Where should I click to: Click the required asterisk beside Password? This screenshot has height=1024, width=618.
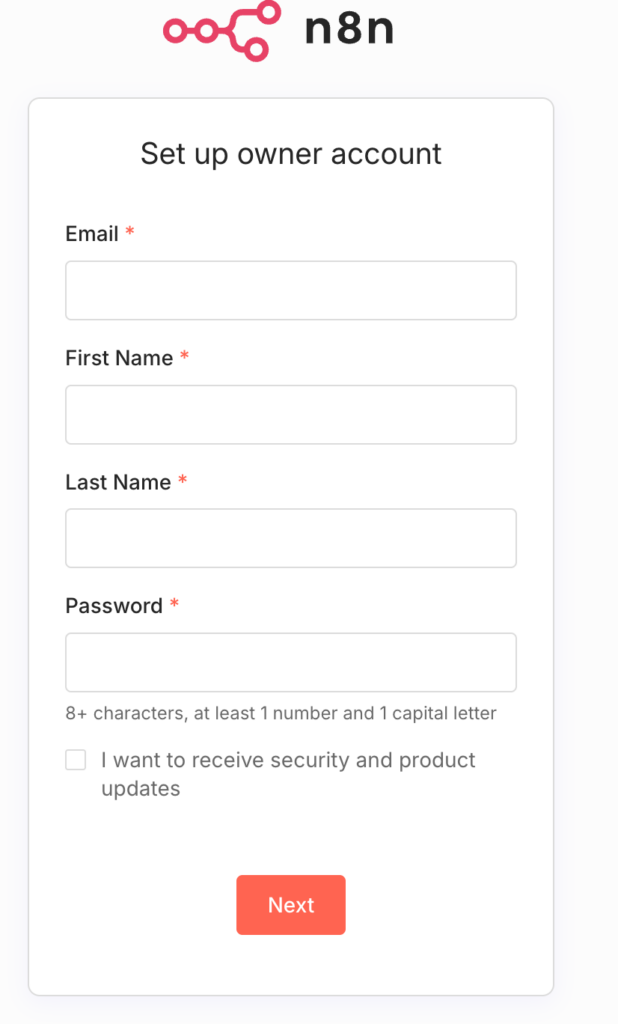pos(174,604)
